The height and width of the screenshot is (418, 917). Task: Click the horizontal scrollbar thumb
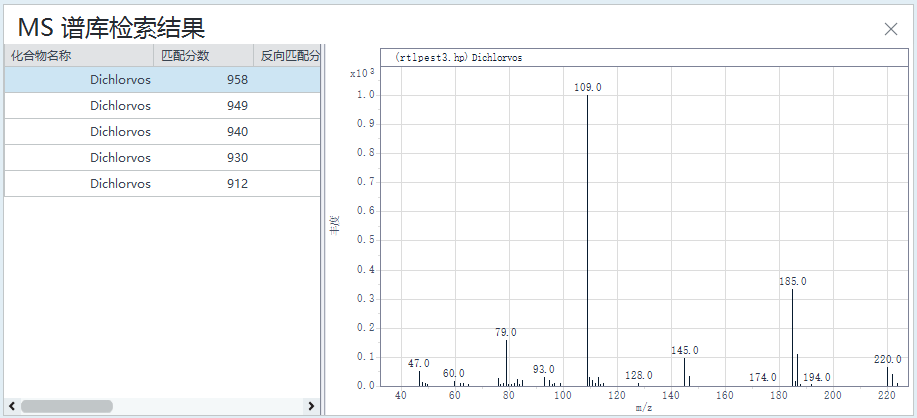(x=67, y=406)
